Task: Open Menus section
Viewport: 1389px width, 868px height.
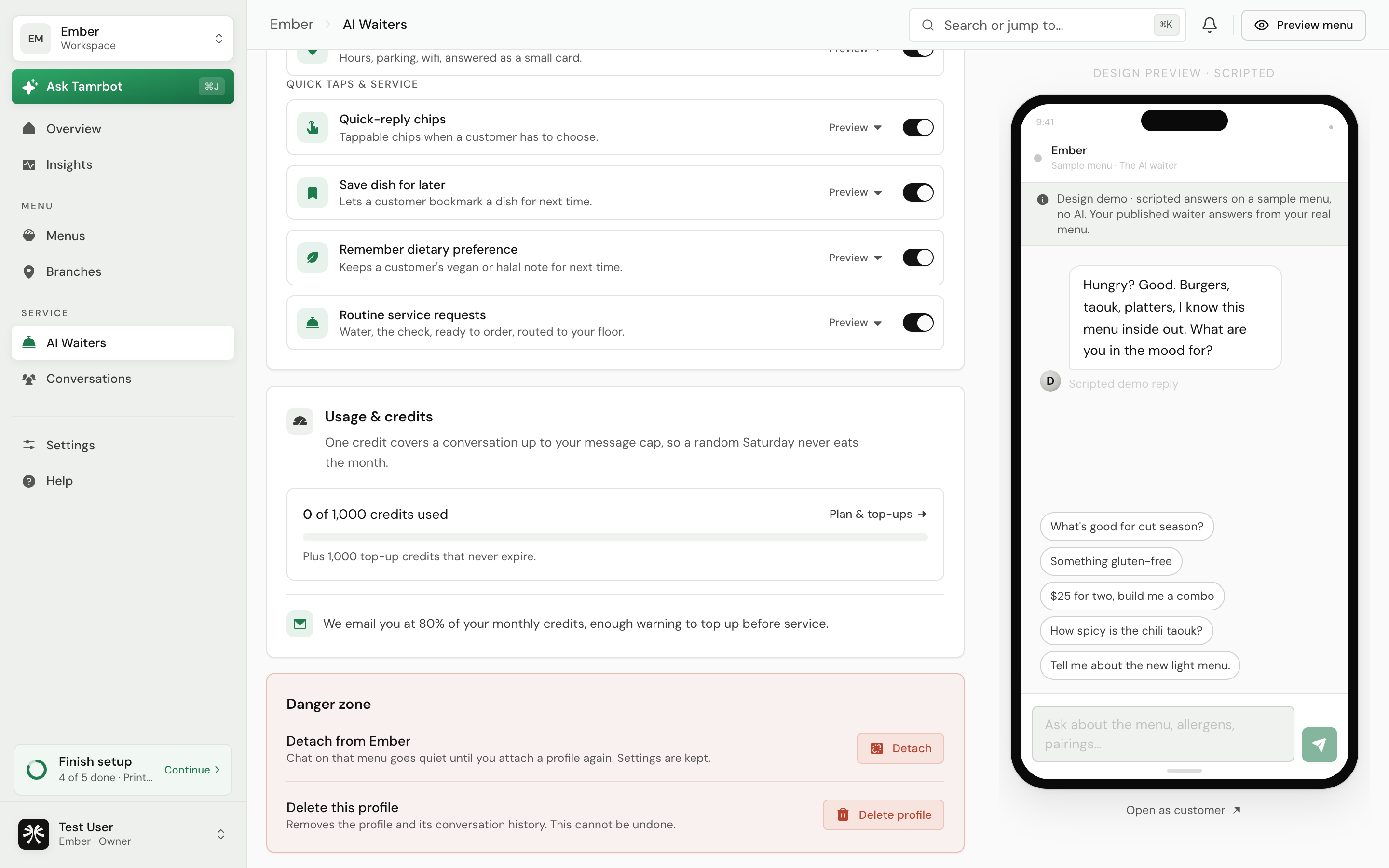Action: 123,235
